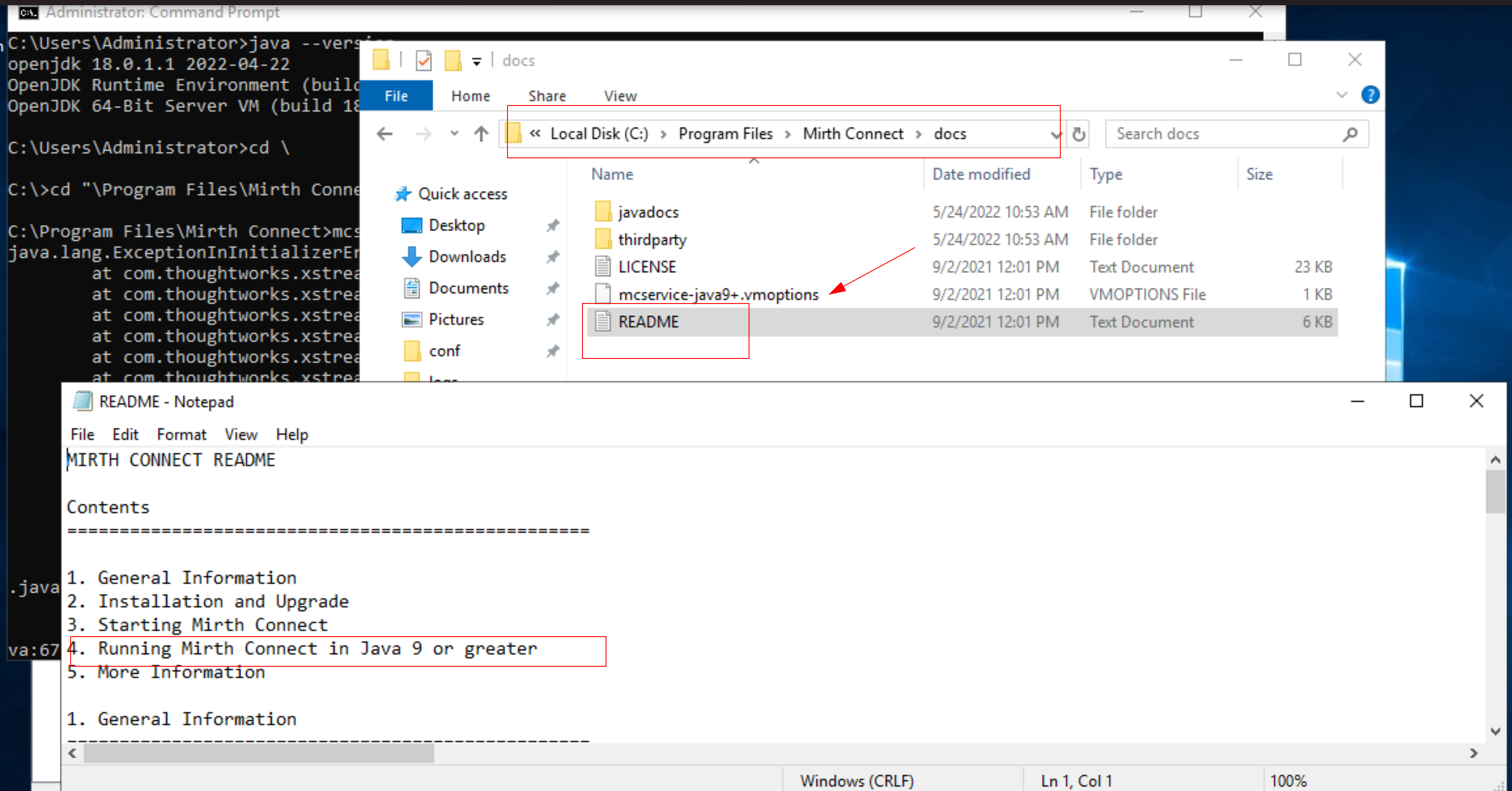Viewport: 1512px width, 791px height.
Task: Click the search magnifier in Search docs
Action: point(1349,134)
